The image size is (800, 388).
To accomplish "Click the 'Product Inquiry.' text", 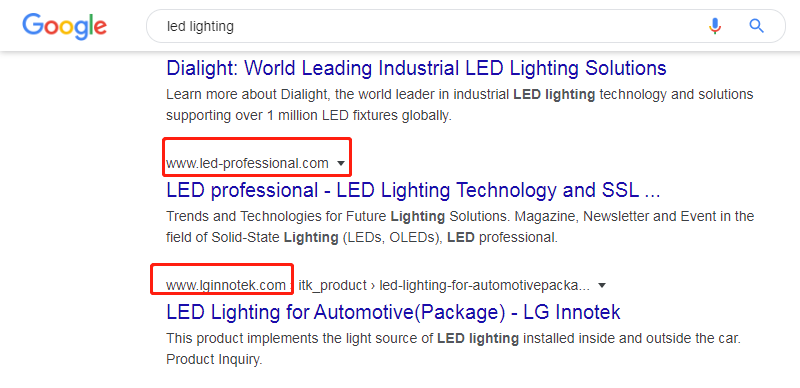I will [214, 360].
